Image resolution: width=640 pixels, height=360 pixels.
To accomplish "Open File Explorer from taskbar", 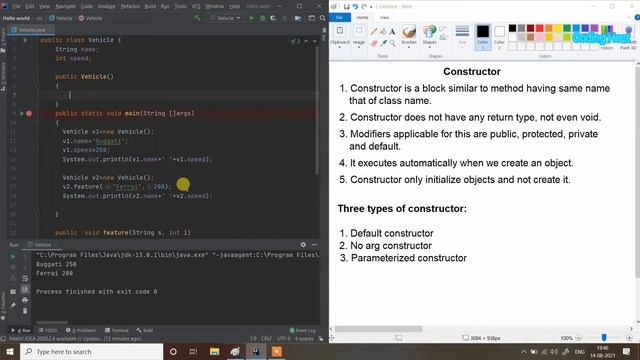I will click(x=214, y=352).
